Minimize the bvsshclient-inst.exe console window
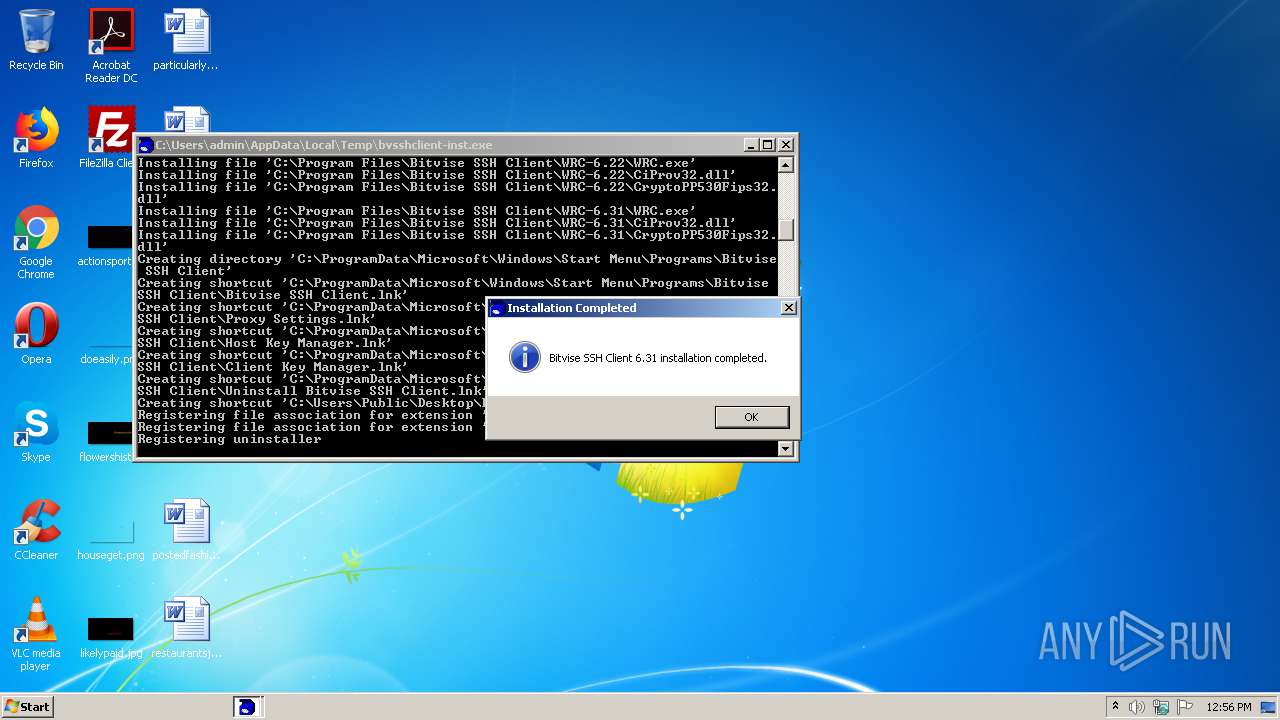The width and height of the screenshot is (1280, 720). click(751, 145)
